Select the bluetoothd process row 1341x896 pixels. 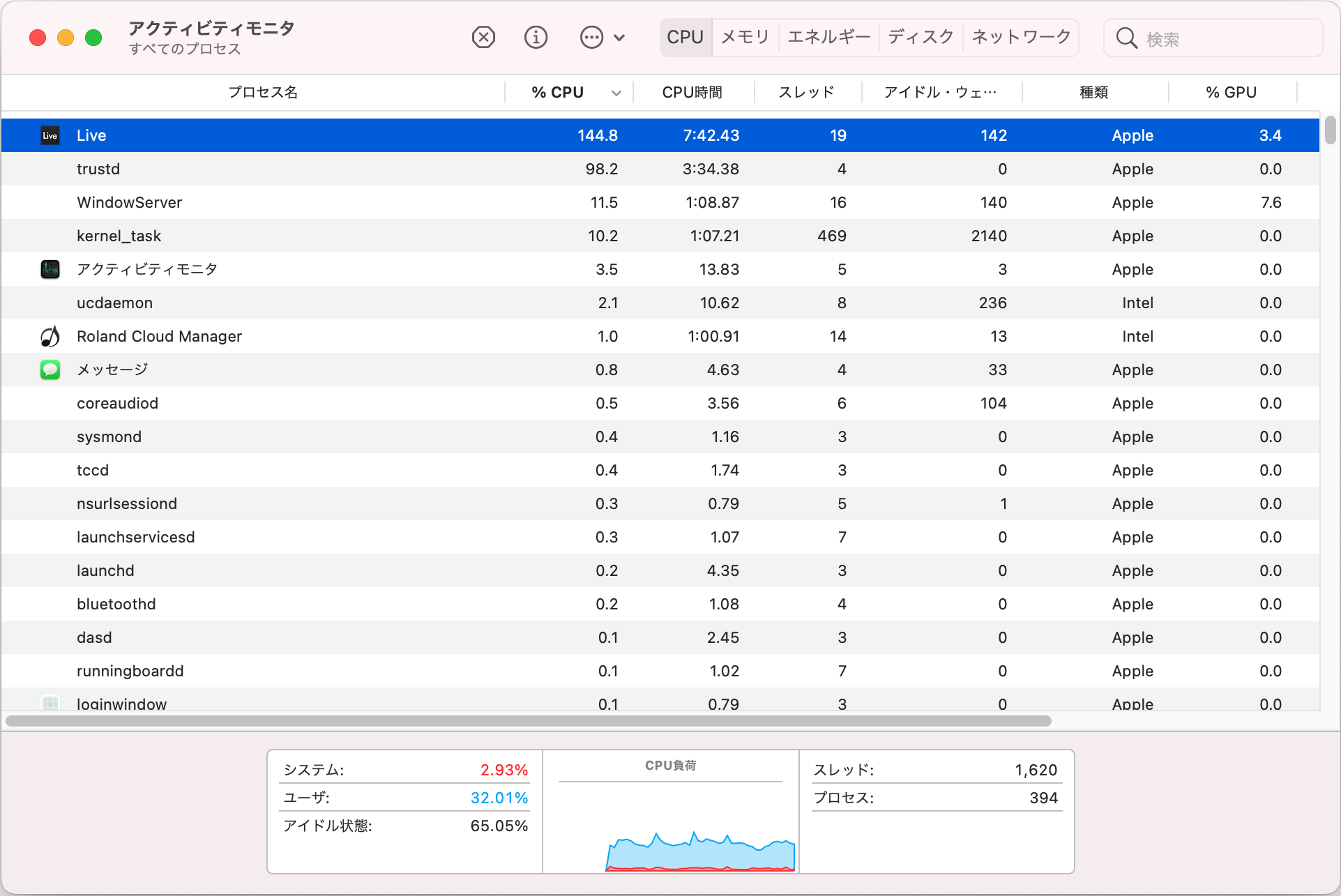pos(660,604)
